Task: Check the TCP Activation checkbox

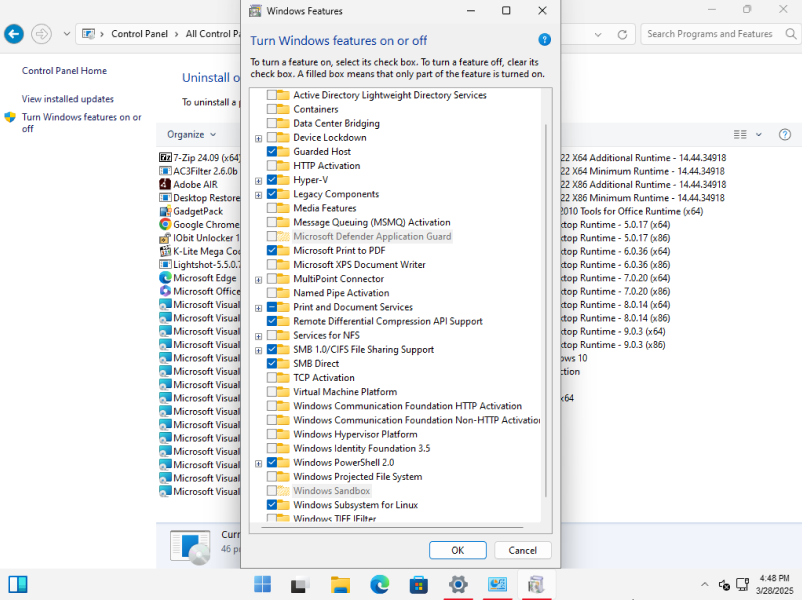Action: pos(272,377)
